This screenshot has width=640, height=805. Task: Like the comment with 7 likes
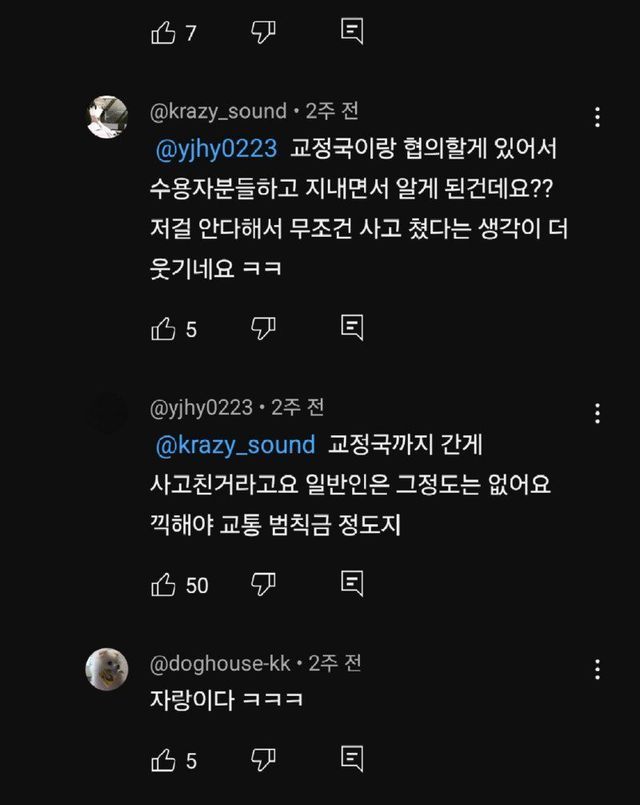pos(163,33)
